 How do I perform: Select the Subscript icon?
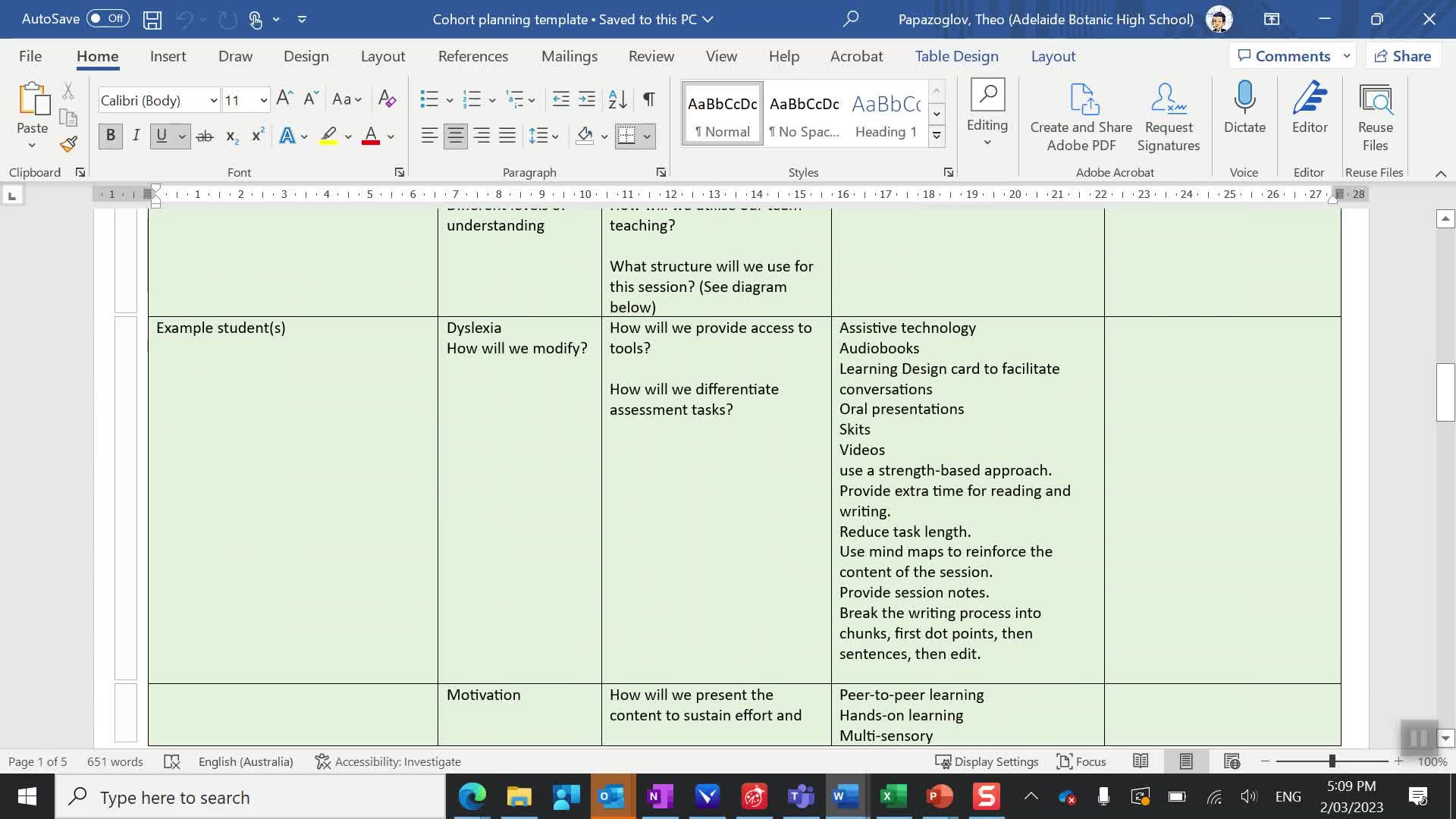[231, 136]
